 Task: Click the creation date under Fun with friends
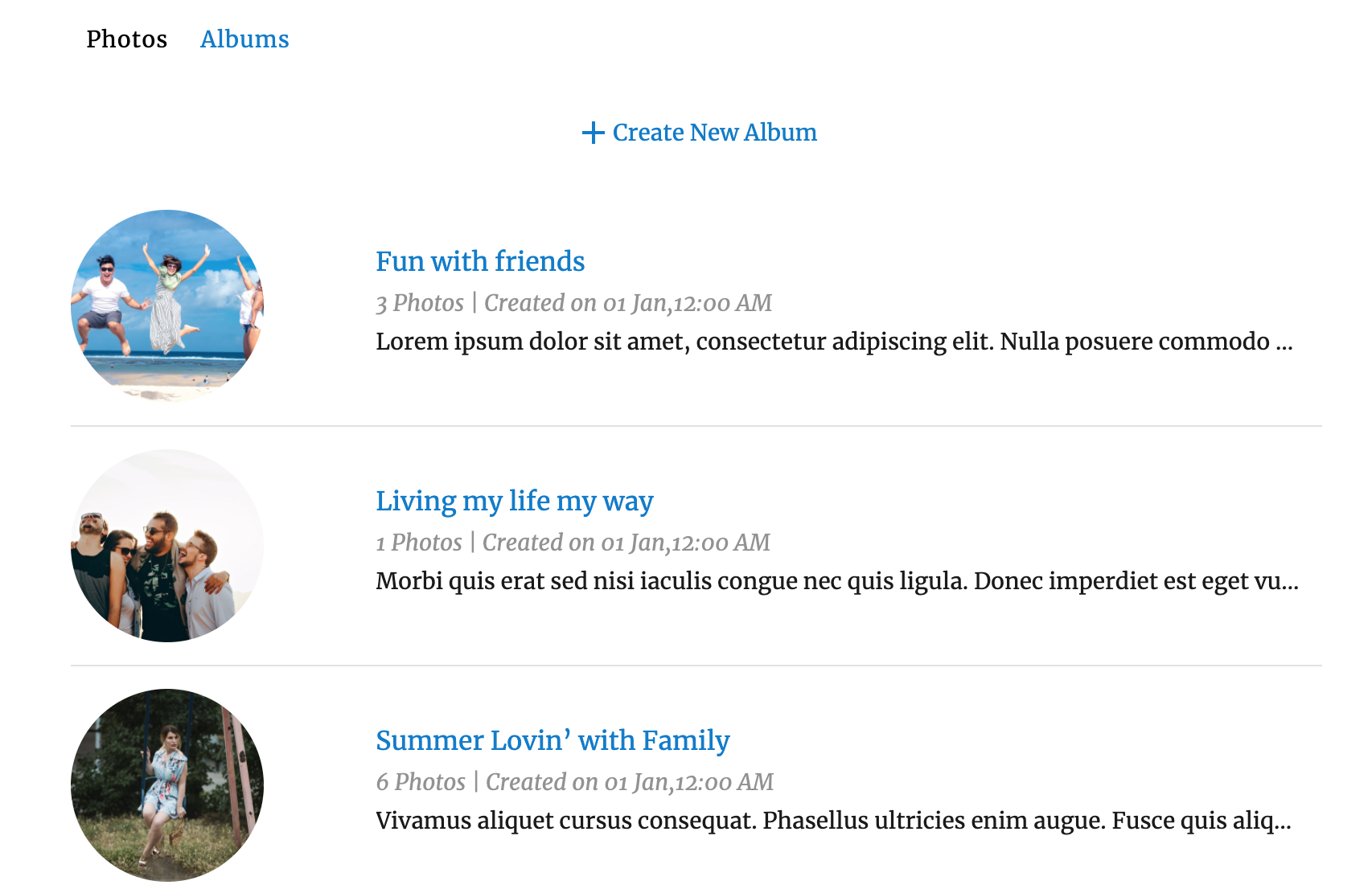tap(628, 303)
